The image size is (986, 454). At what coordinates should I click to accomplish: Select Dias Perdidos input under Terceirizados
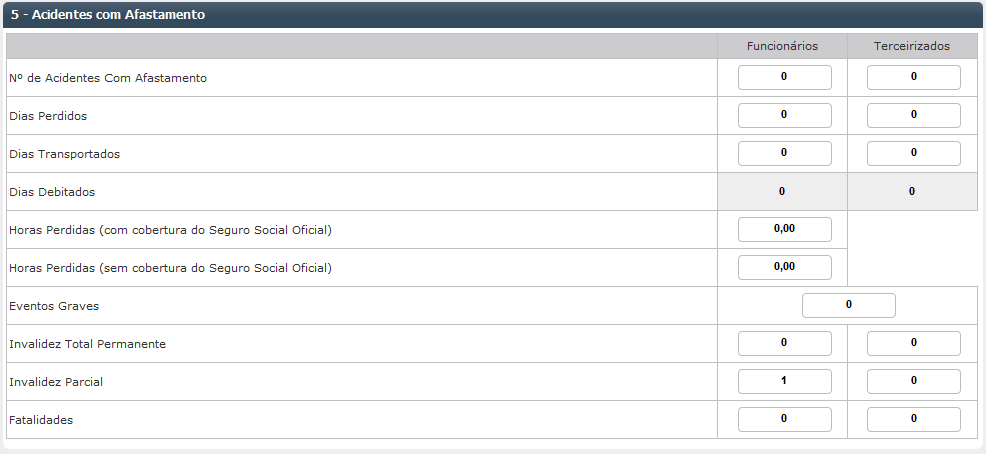(913, 116)
